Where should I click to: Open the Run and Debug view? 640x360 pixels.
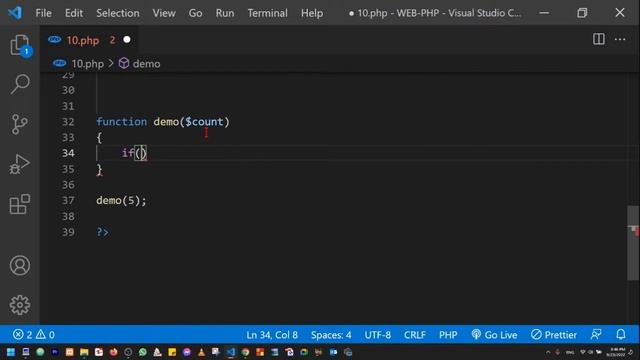tap(20, 164)
